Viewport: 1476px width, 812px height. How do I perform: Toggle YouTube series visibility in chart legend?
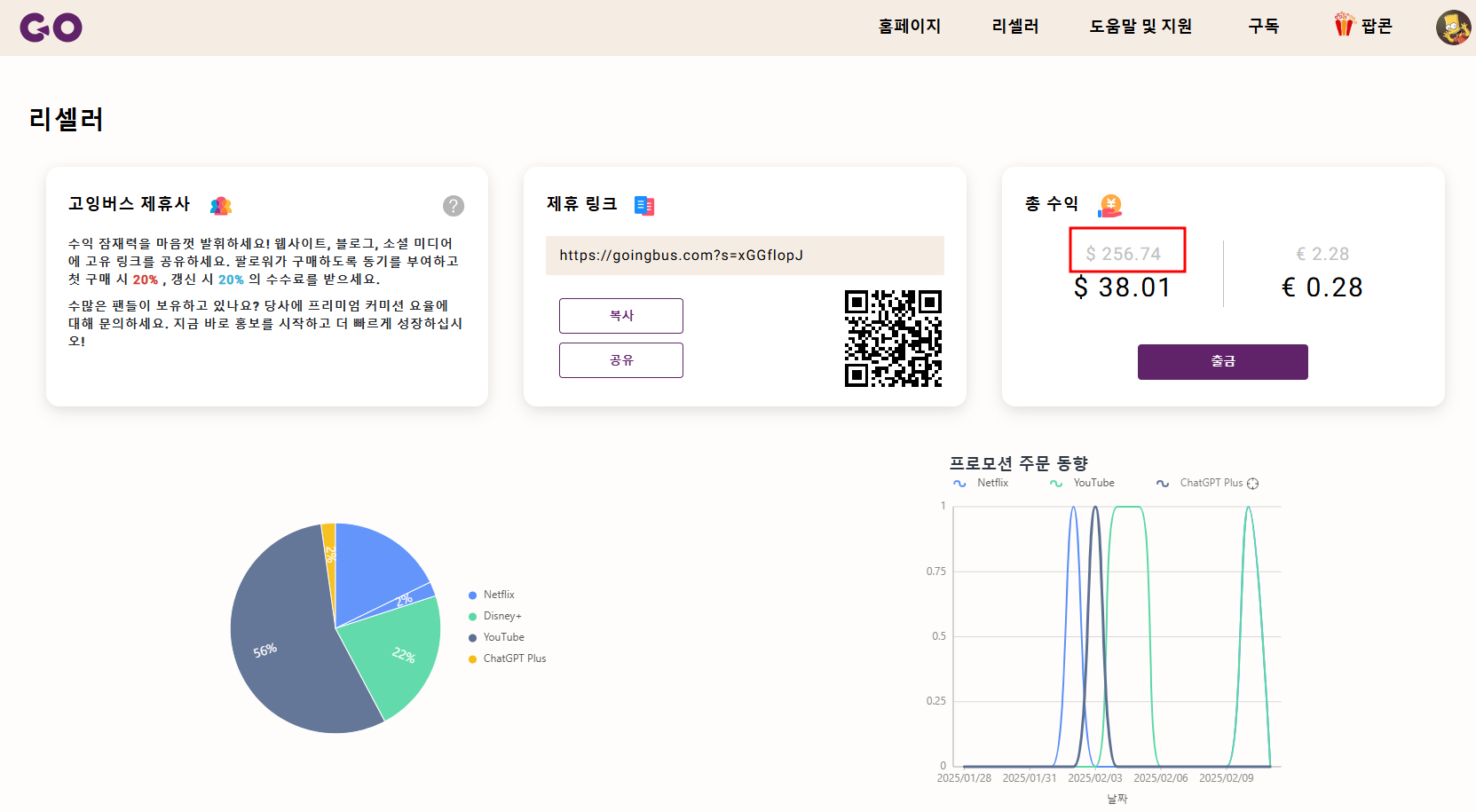[x=1082, y=483]
